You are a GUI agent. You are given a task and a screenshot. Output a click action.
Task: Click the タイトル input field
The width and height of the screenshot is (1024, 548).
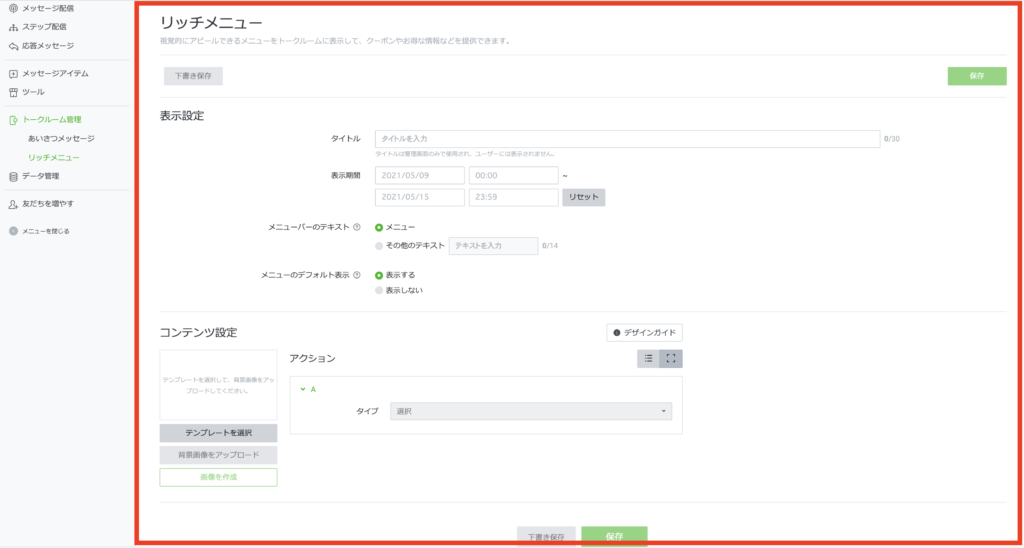627,139
